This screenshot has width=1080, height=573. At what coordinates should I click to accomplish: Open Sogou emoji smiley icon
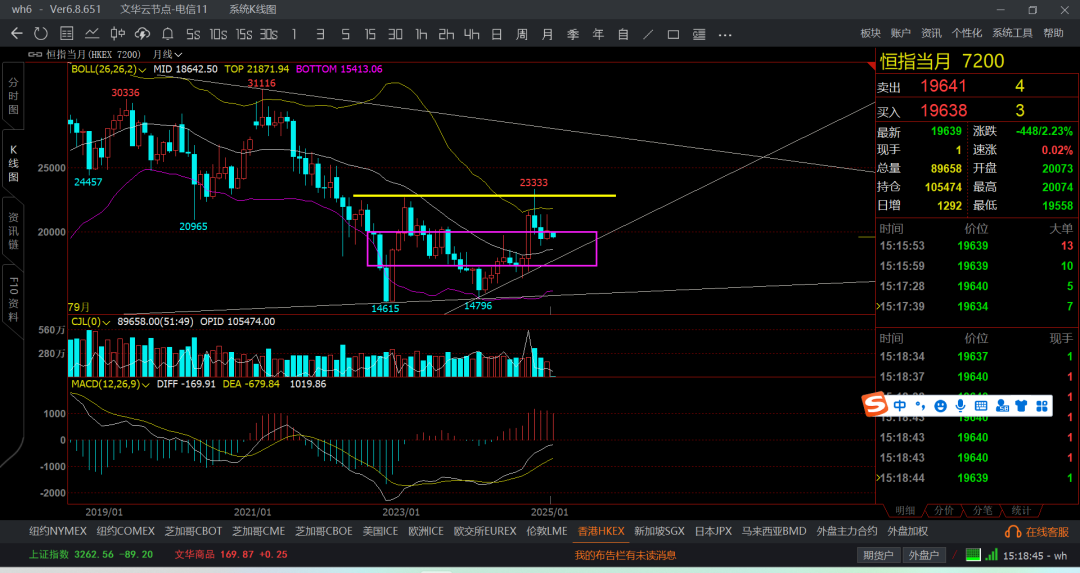coord(940,406)
